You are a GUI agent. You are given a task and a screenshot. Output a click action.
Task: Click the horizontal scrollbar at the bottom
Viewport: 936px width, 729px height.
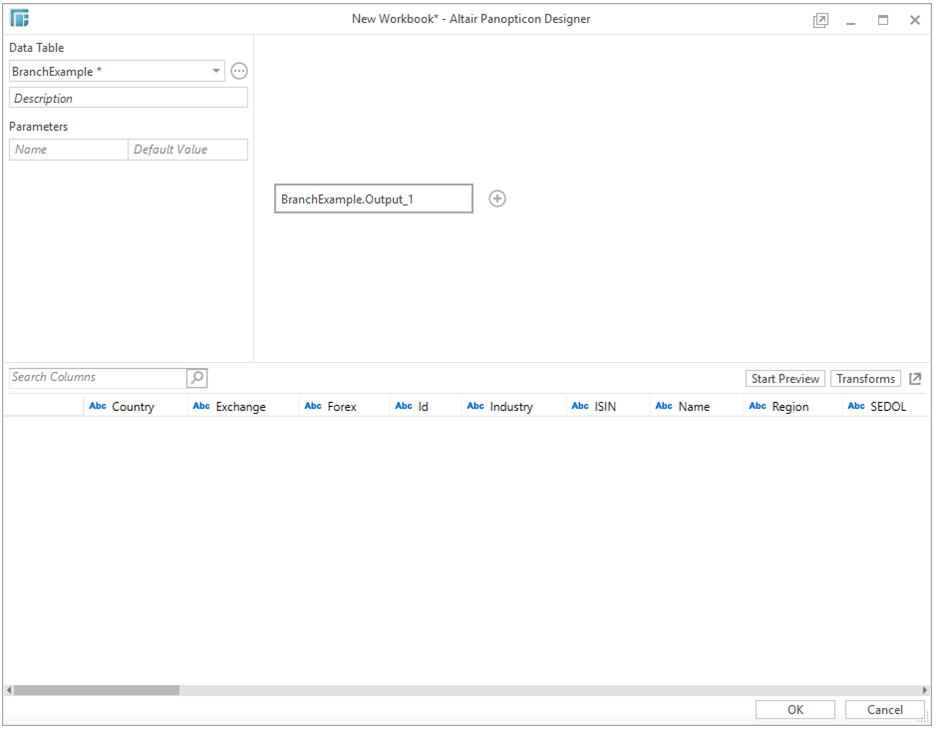[x=95, y=689]
